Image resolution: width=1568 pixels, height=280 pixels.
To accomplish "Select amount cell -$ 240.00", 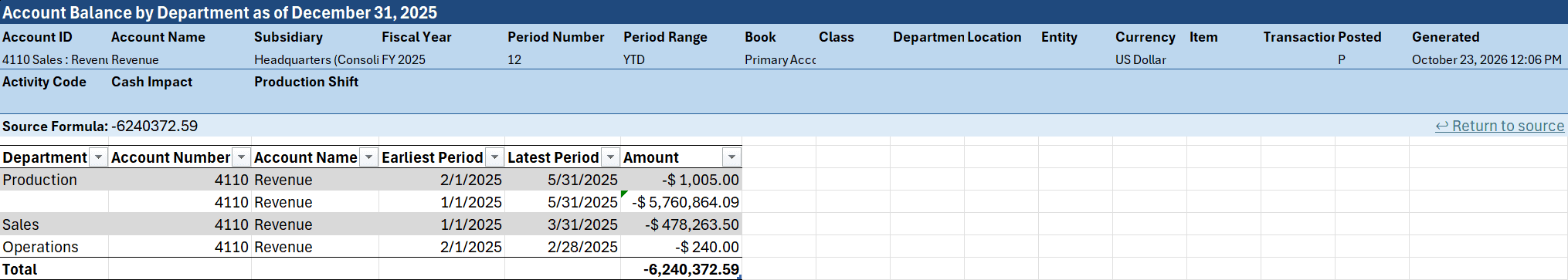I will [x=681, y=247].
